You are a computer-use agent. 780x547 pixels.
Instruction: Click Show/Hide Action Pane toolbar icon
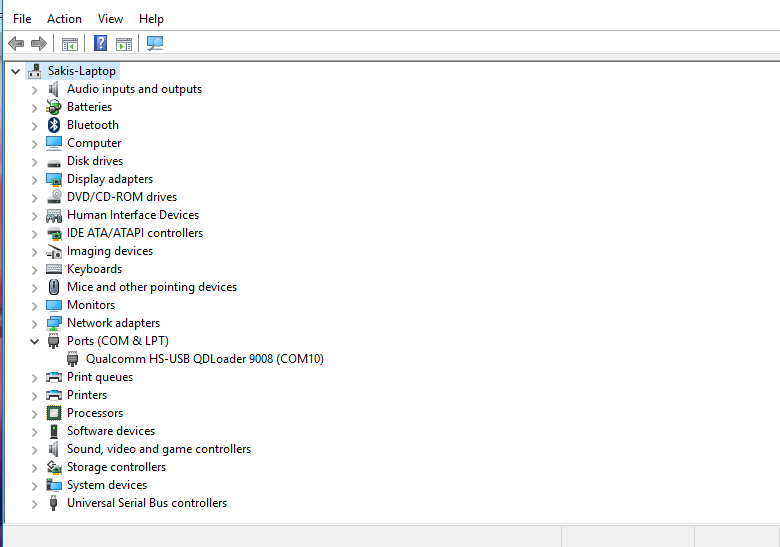(x=124, y=44)
